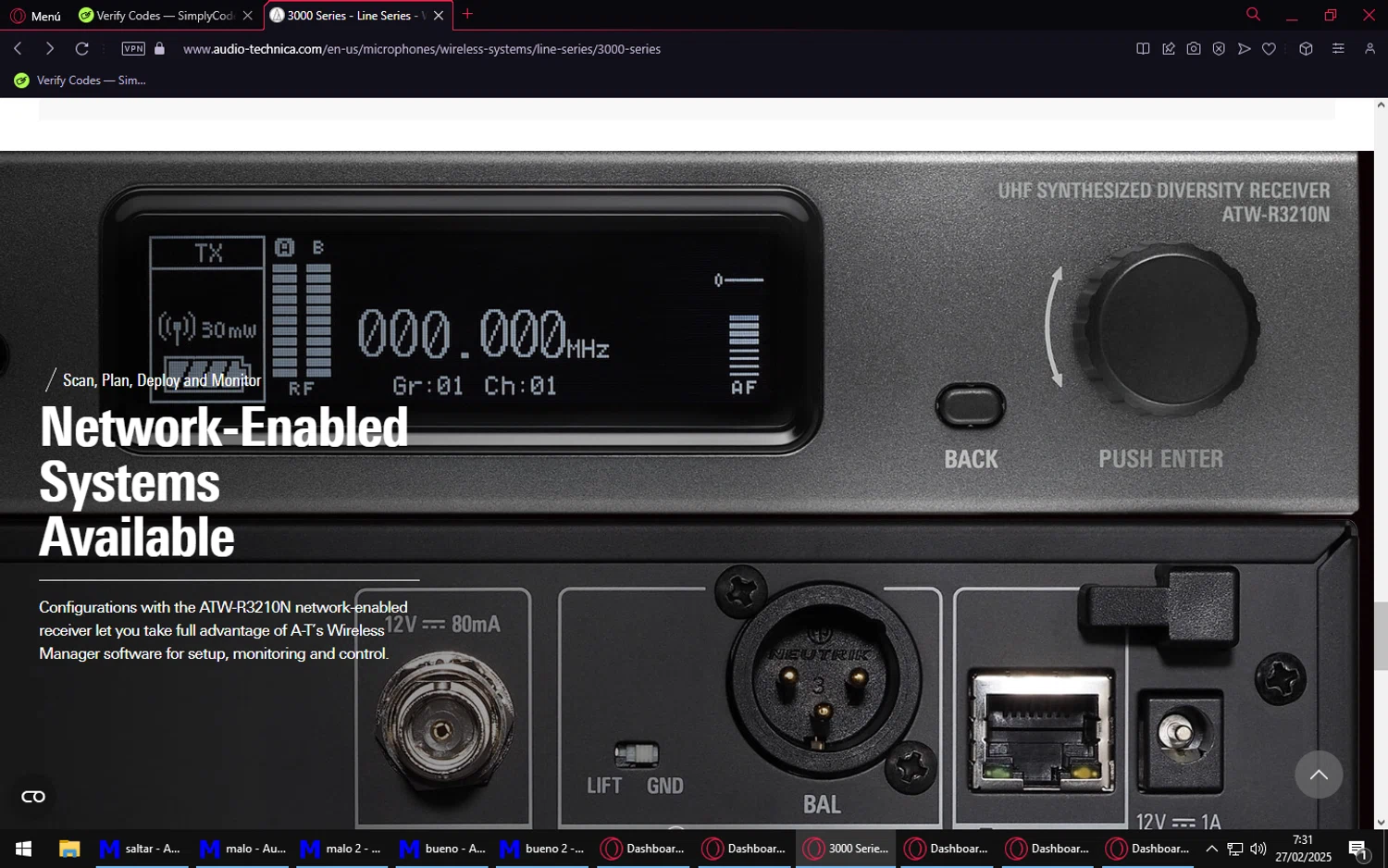Image resolution: width=1388 pixels, height=868 pixels.
Task: Click the pin-and-edit toolbar icon
Action: pyautogui.click(x=1169, y=49)
